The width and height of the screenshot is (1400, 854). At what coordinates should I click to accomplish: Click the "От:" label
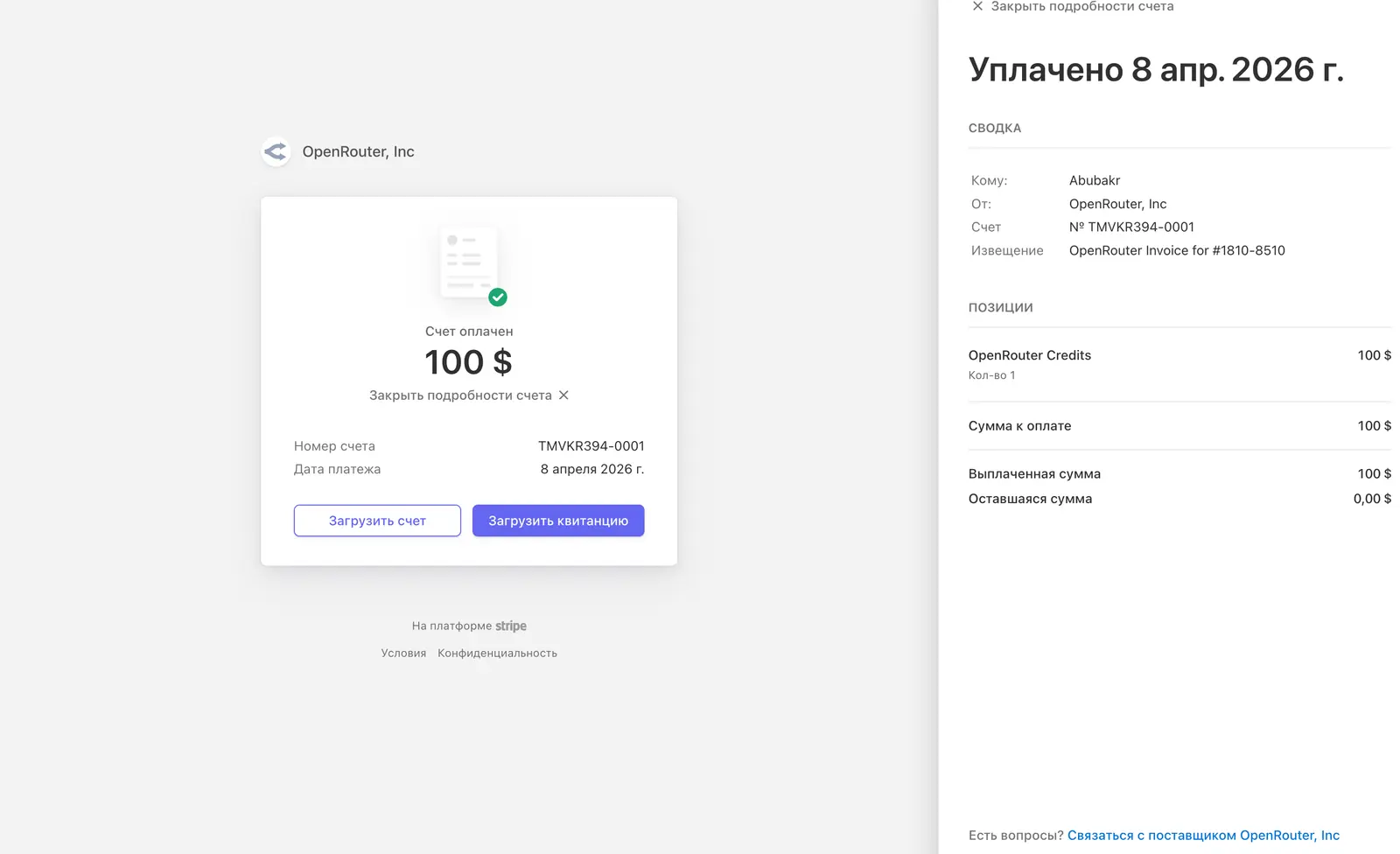pyautogui.click(x=981, y=204)
